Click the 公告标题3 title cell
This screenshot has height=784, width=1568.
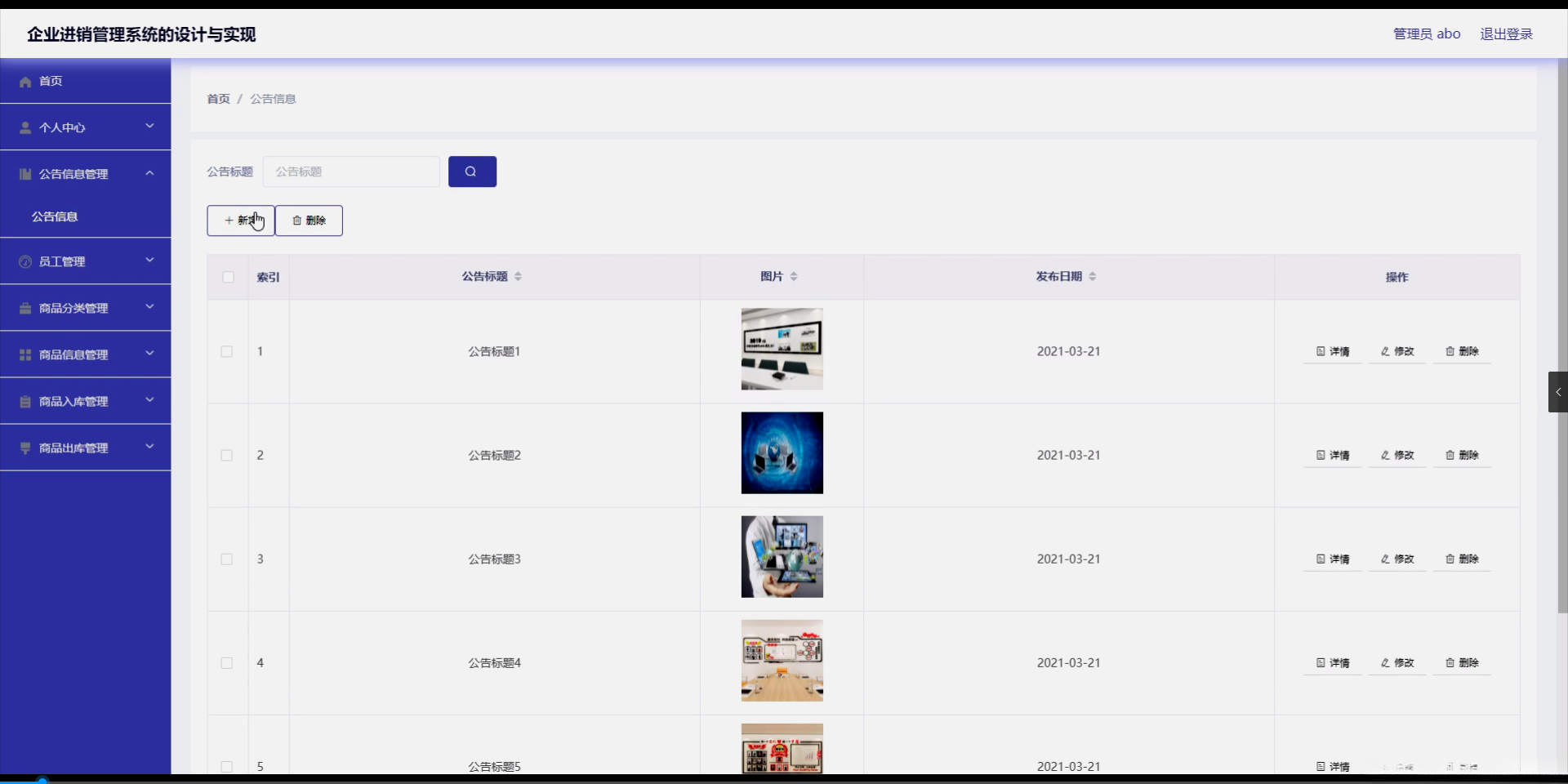tap(494, 559)
